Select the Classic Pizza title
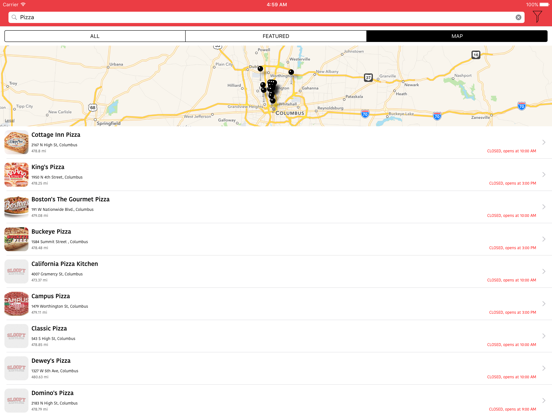This screenshot has width=552, height=414. click(x=49, y=328)
